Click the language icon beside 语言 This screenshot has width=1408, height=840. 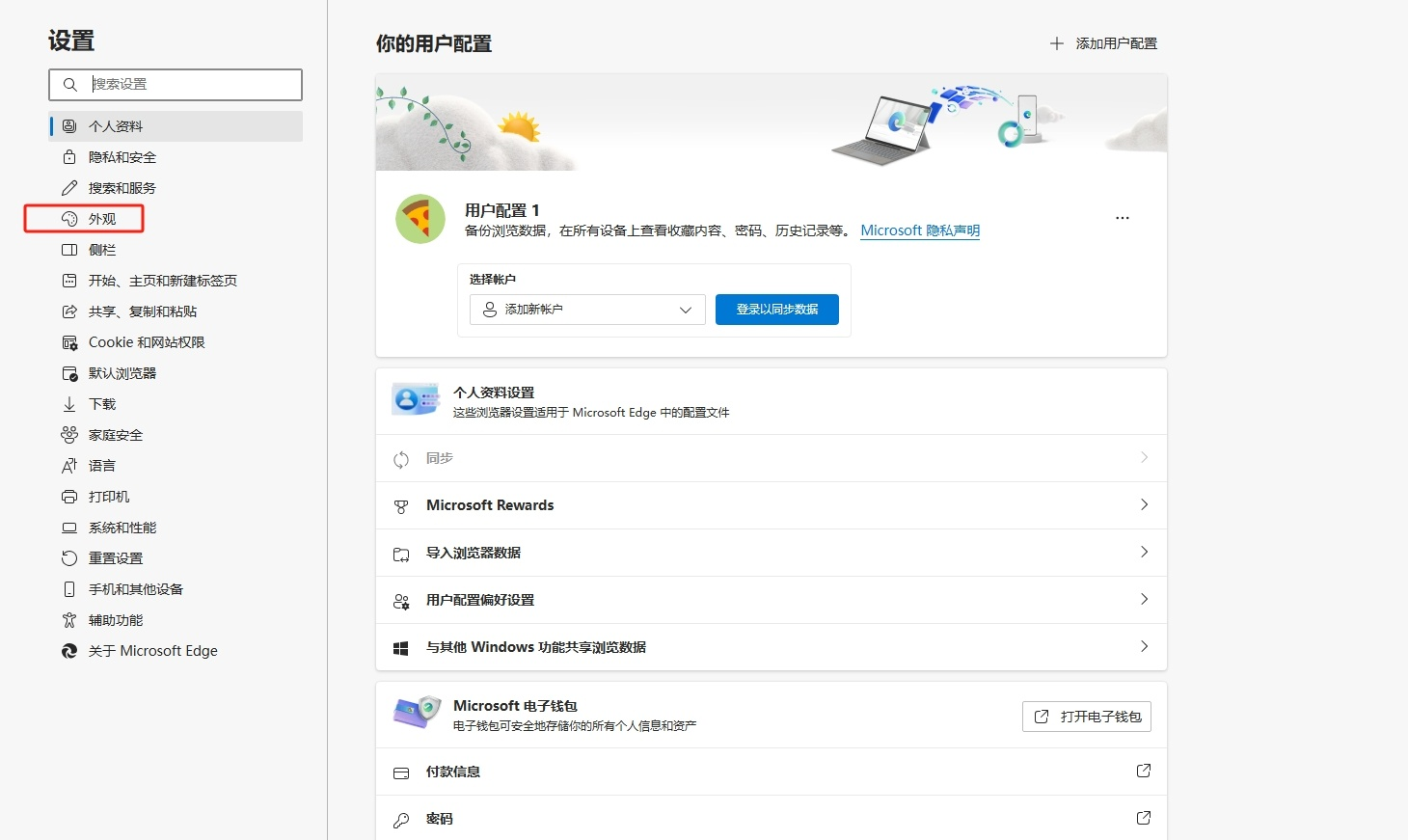(69, 466)
